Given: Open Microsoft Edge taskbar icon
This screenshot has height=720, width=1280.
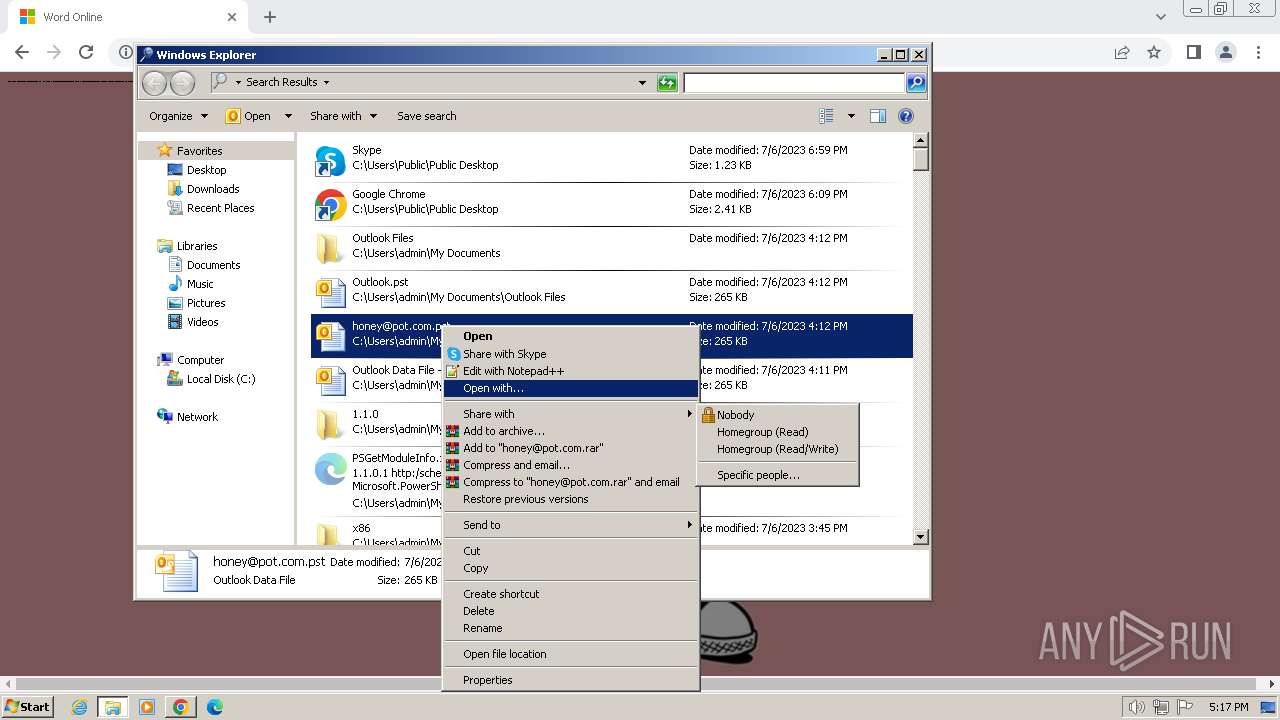Looking at the screenshot, I should tap(215, 707).
